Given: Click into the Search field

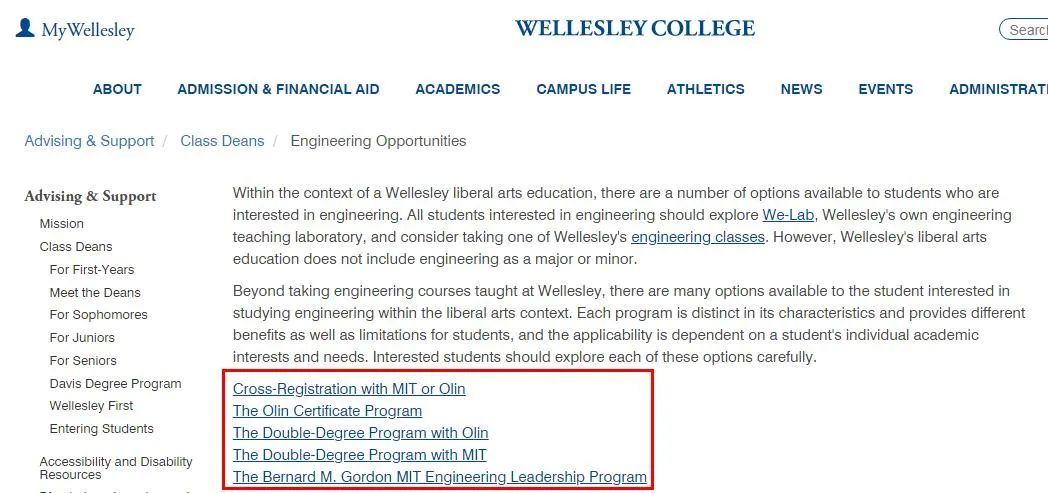Looking at the screenshot, I should point(1026,30).
